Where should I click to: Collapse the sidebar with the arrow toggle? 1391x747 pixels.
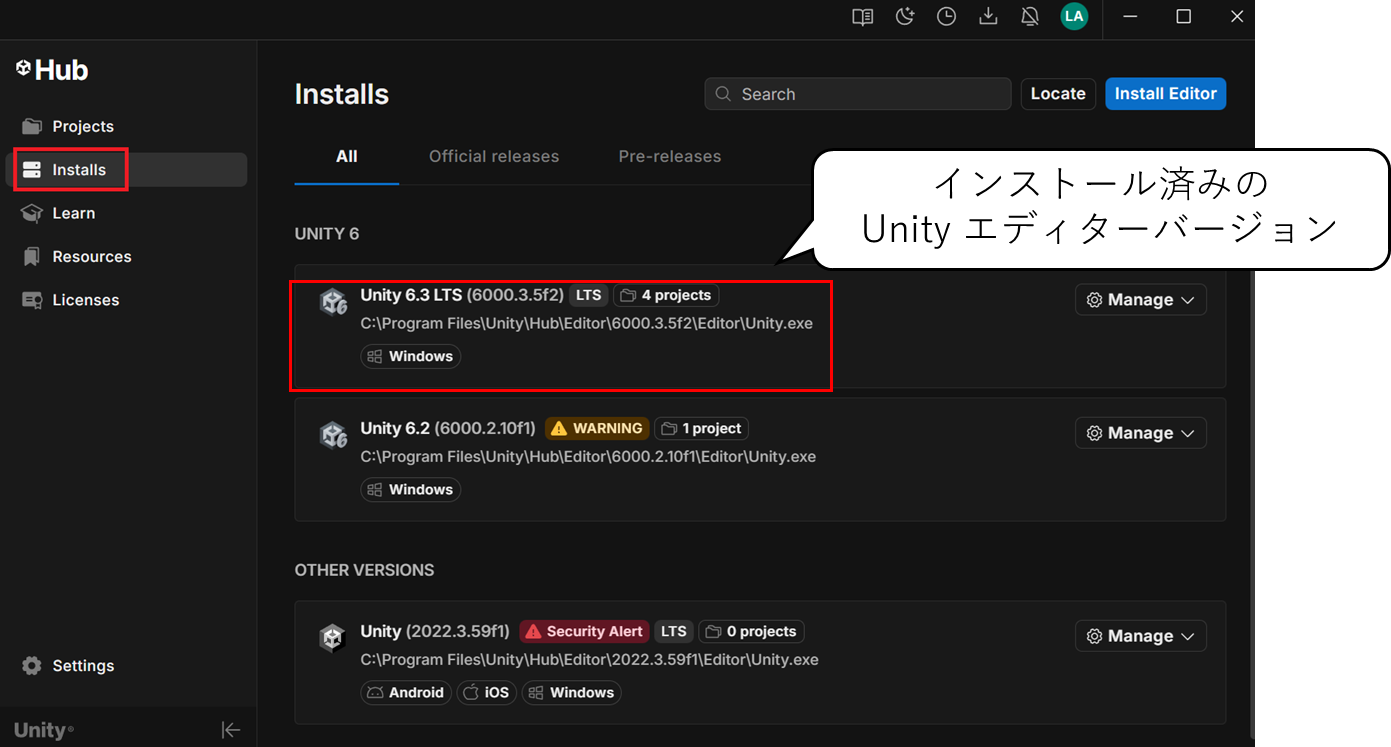coord(231,729)
